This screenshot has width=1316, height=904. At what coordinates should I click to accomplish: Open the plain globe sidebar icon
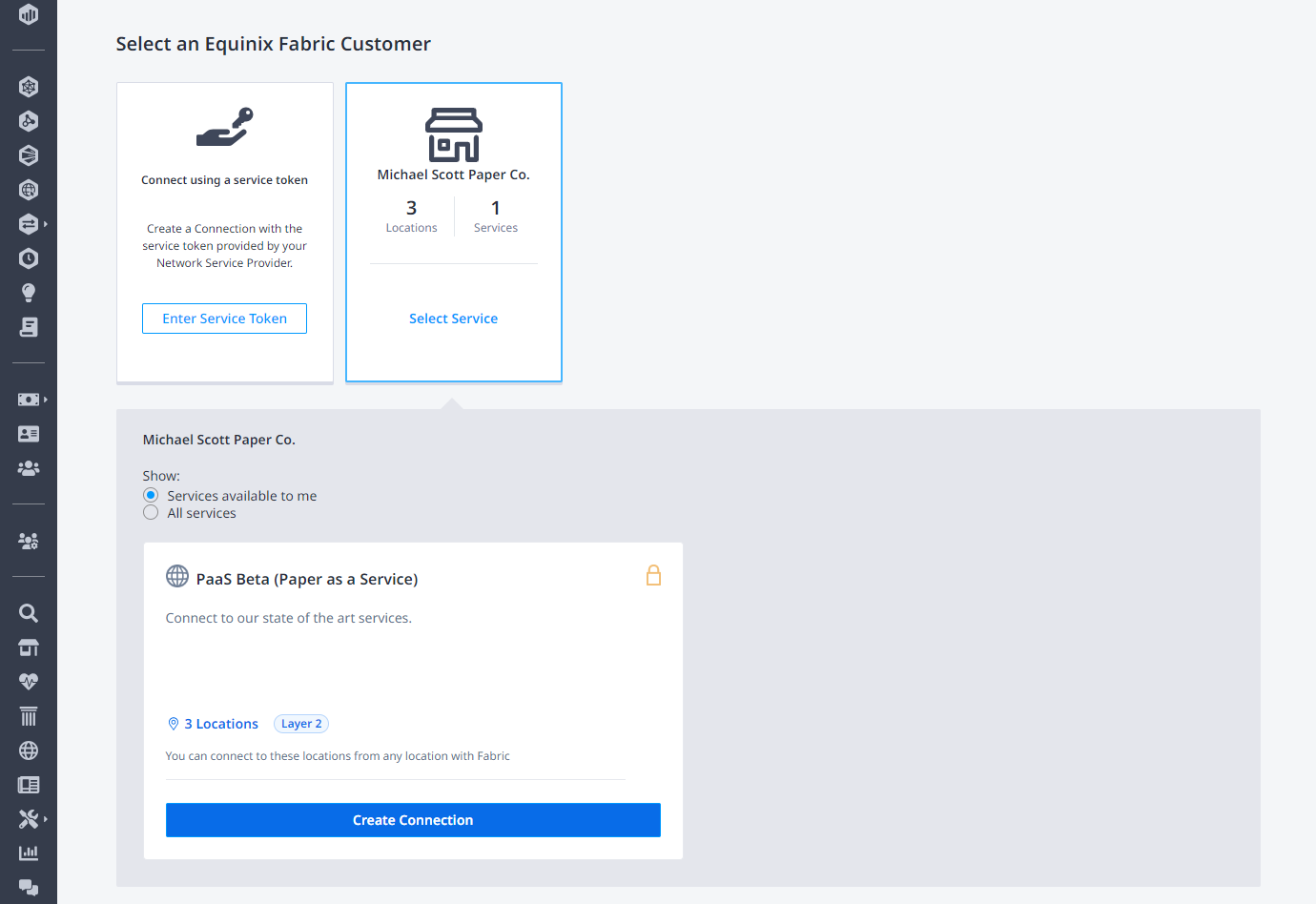[29, 750]
